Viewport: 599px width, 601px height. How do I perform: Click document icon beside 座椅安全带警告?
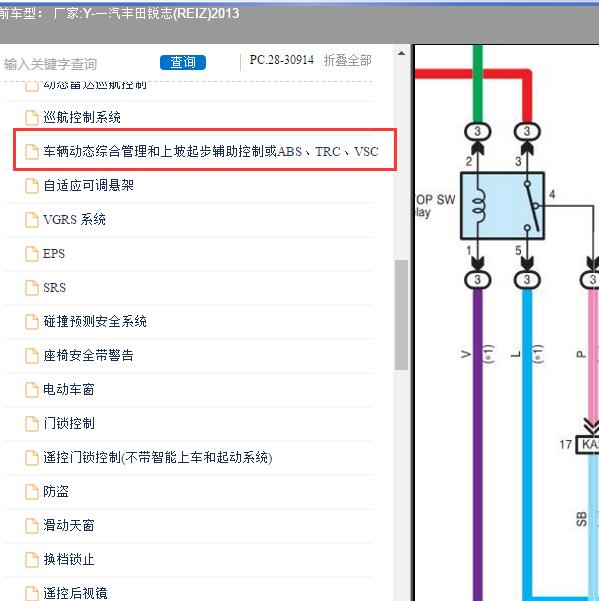[x=32, y=356]
